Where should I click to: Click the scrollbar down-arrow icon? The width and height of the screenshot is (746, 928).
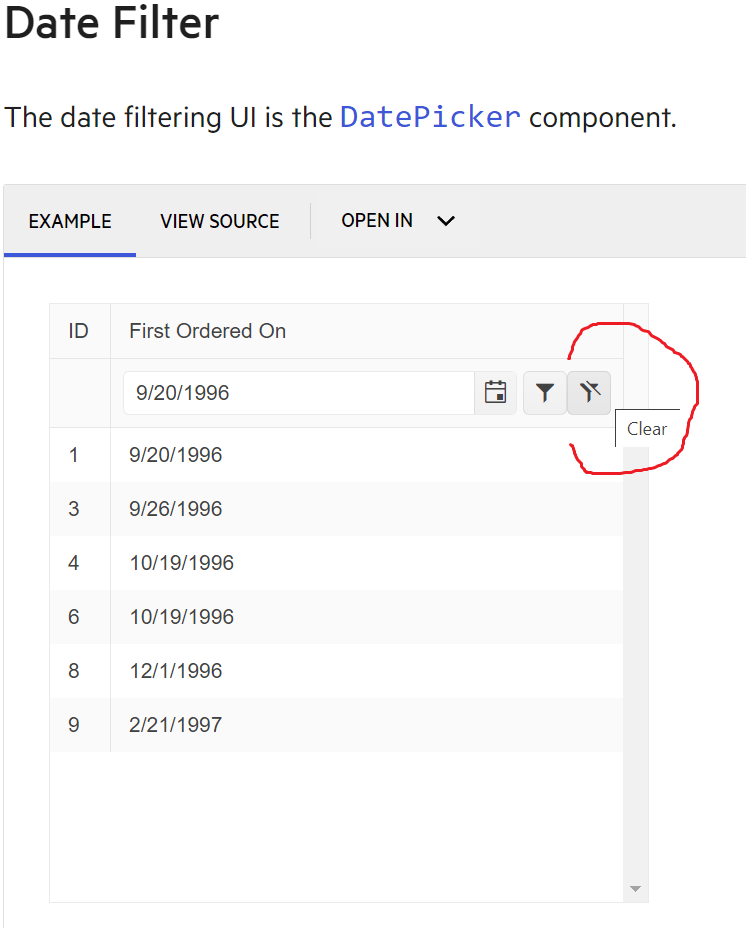point(634,886)
